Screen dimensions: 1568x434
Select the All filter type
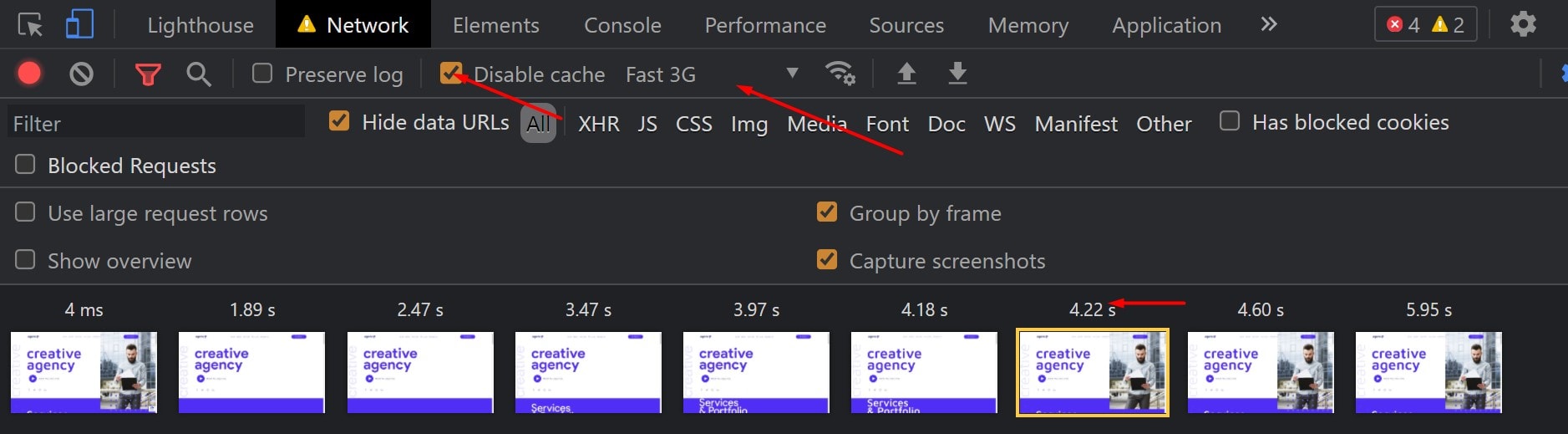pos(539,124)
